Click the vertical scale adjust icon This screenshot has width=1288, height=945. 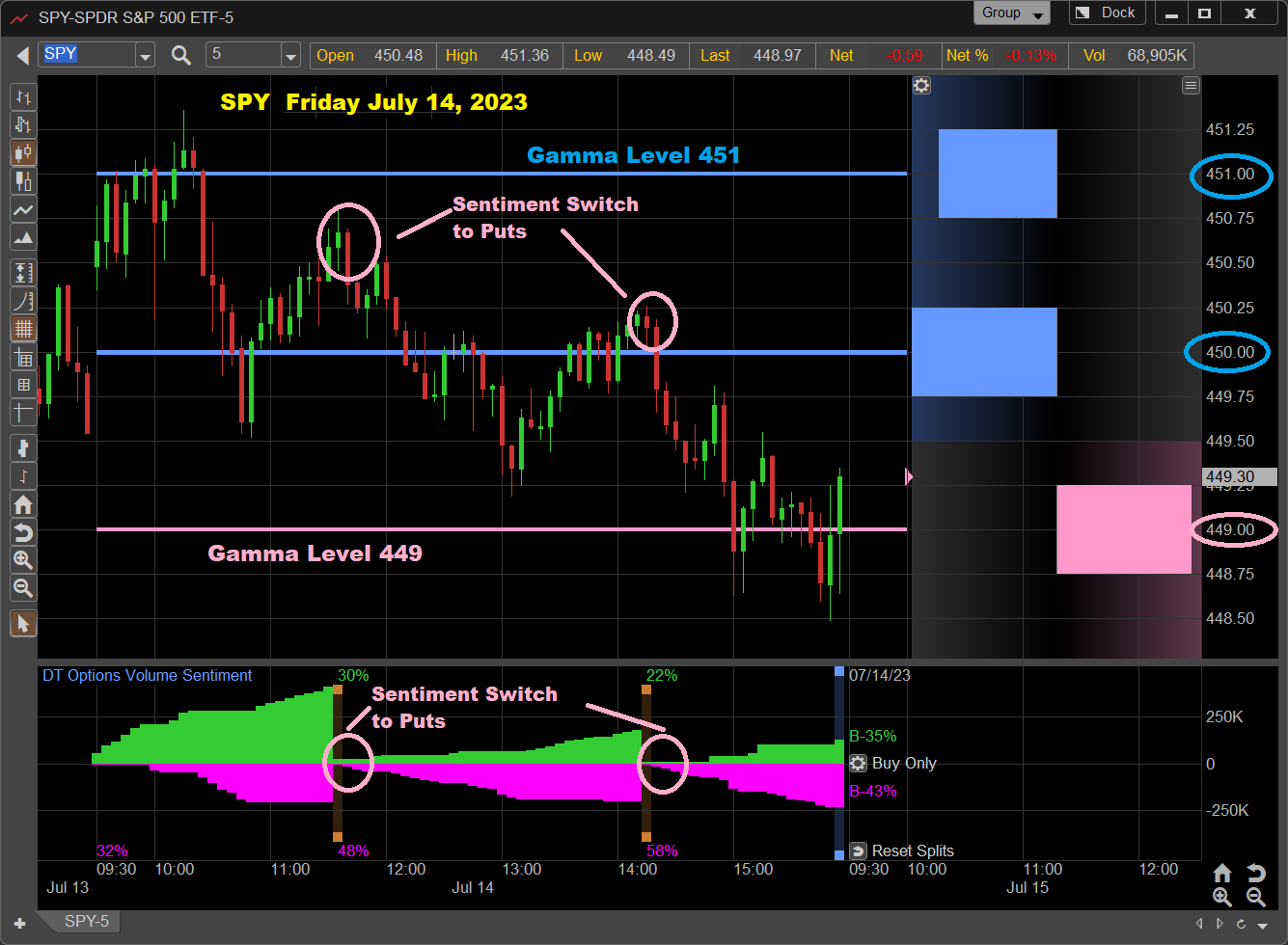[23, 273]
